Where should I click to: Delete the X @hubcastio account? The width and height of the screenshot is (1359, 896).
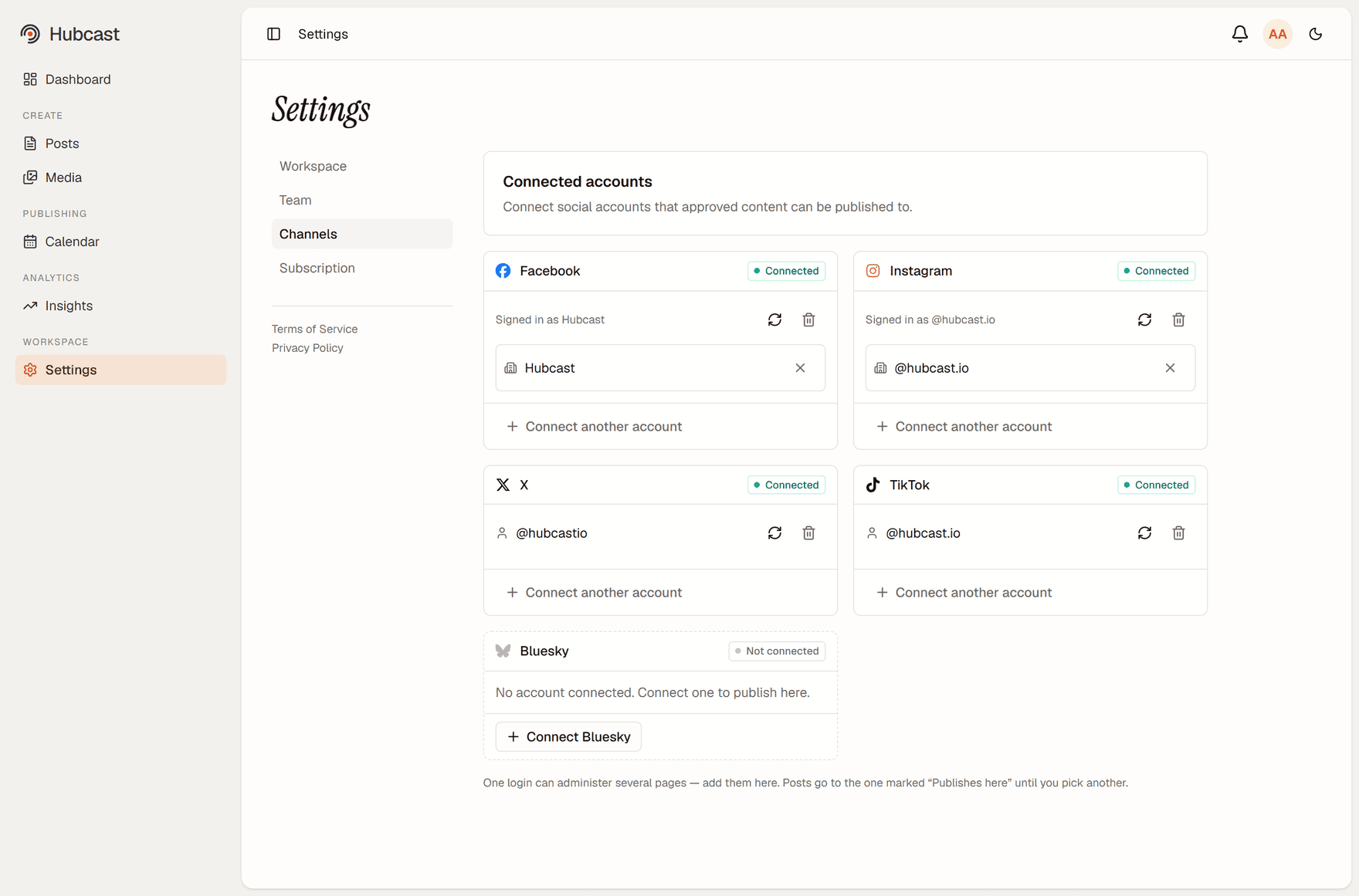tap(808, 533)
